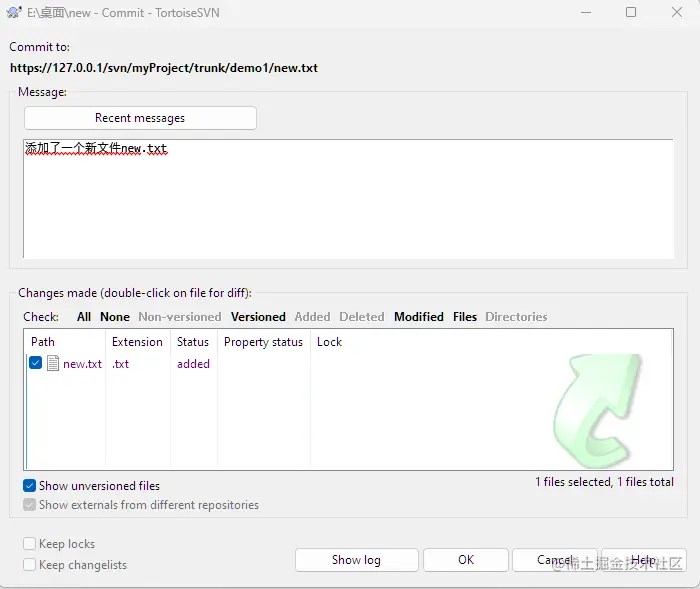Click the '.txt' extension cell
Image resolution: width=700 pixels, height=589 pixels.
point(121,363)
